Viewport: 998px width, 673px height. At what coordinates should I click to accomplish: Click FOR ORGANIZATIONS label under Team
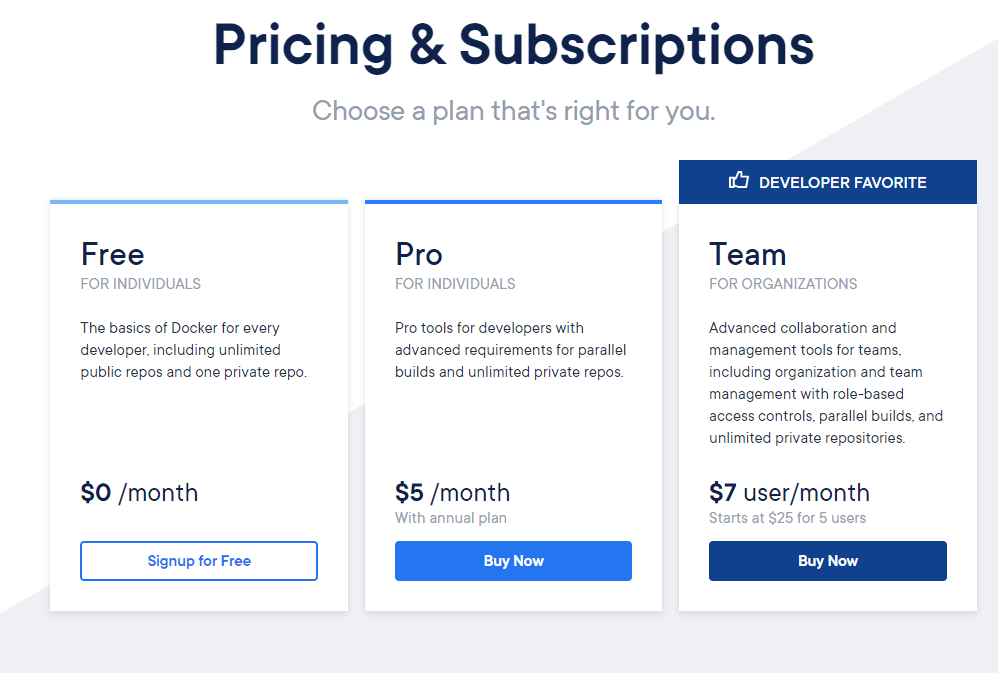click(783, 284)
